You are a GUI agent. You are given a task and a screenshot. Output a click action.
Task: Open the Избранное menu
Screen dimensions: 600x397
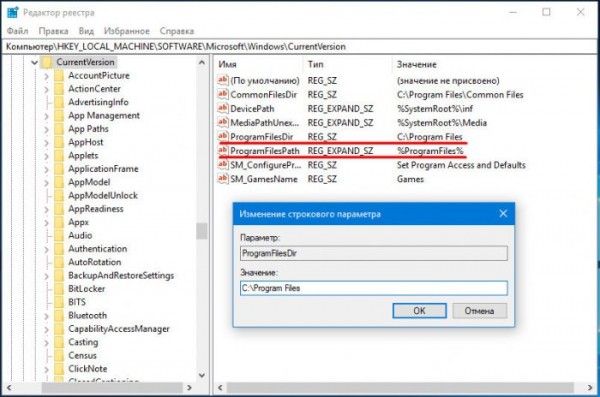point(127,31)
